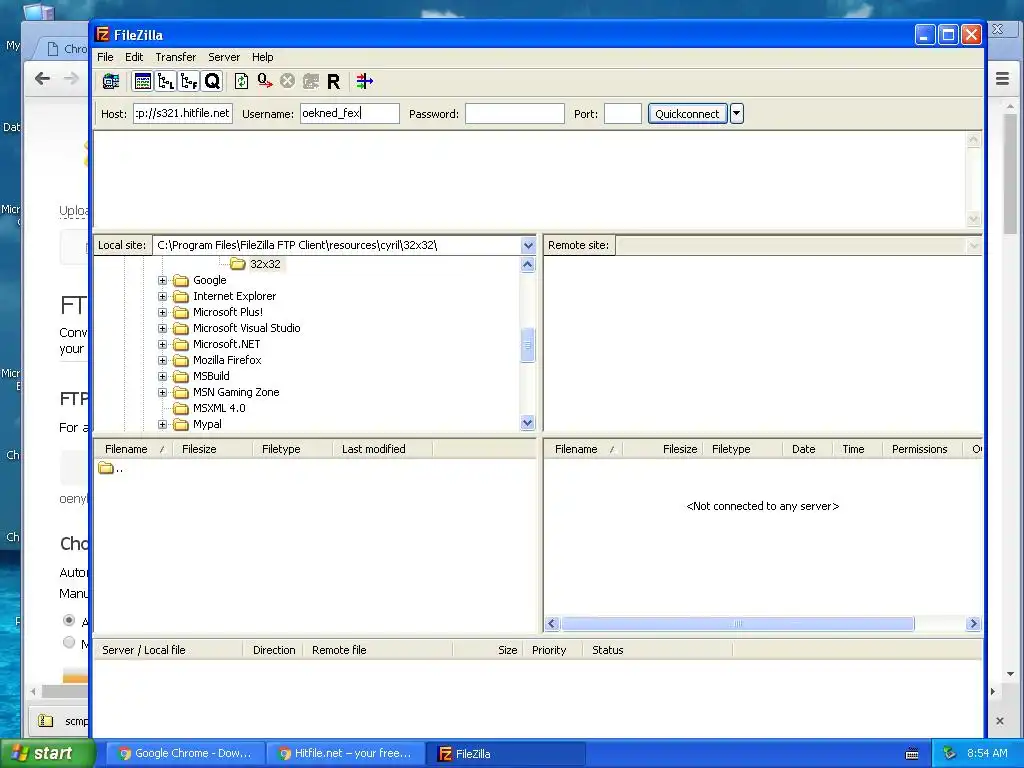This screenshot has height=768, width=1024.
Task: Open the Transfer menu
Action: pos(176,57)
